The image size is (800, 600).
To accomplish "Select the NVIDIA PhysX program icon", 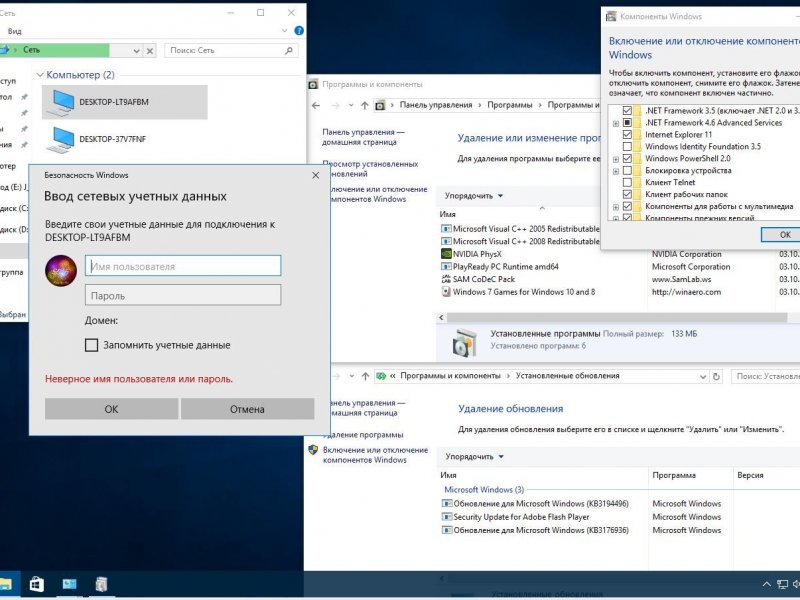I will (x=446, y=254).
